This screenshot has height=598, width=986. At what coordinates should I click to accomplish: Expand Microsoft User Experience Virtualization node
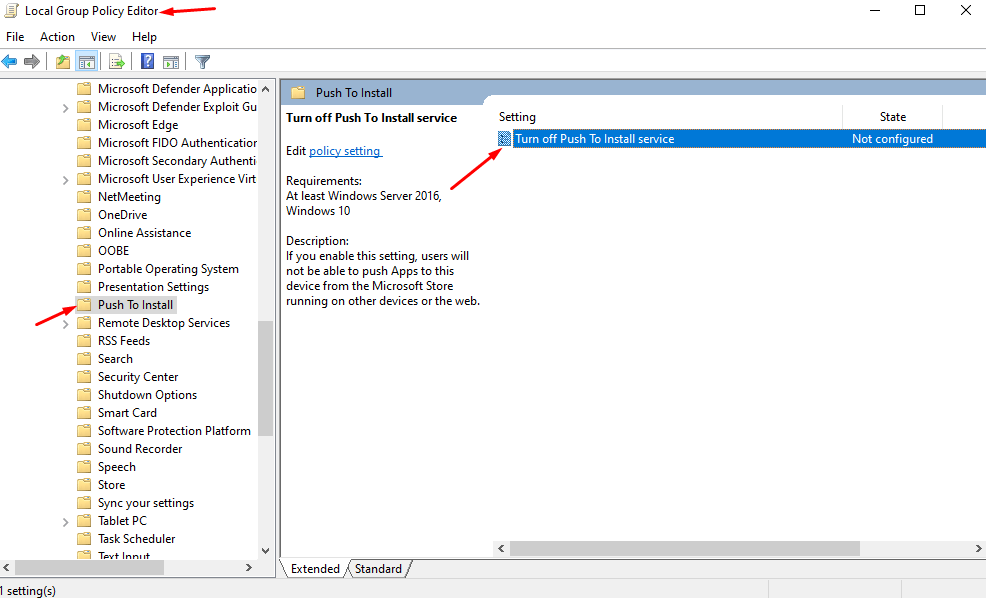pos(66,179)
